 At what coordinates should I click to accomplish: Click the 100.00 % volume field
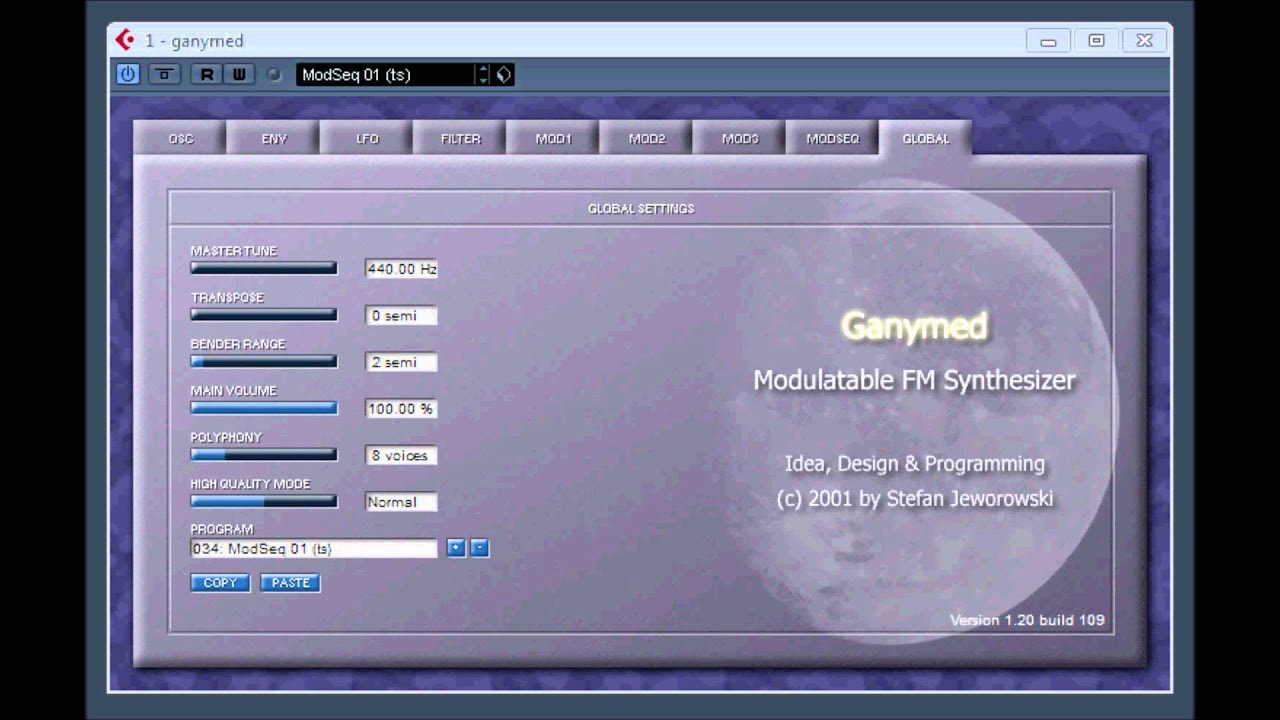[401, 408]
